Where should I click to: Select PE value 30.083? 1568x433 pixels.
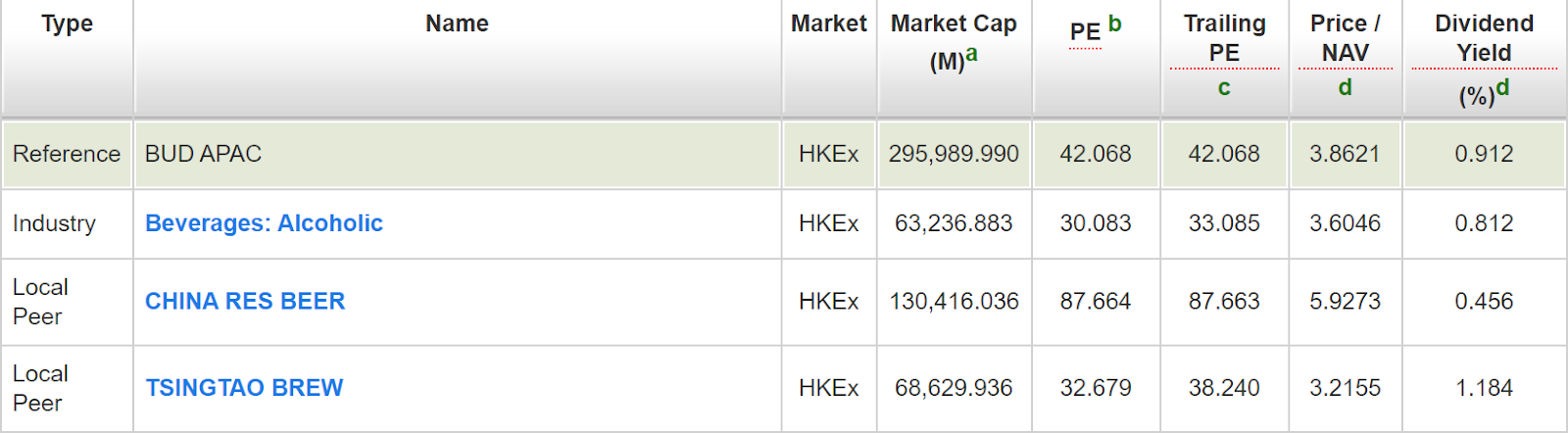pyautogui.click(x=1096, y=223)
